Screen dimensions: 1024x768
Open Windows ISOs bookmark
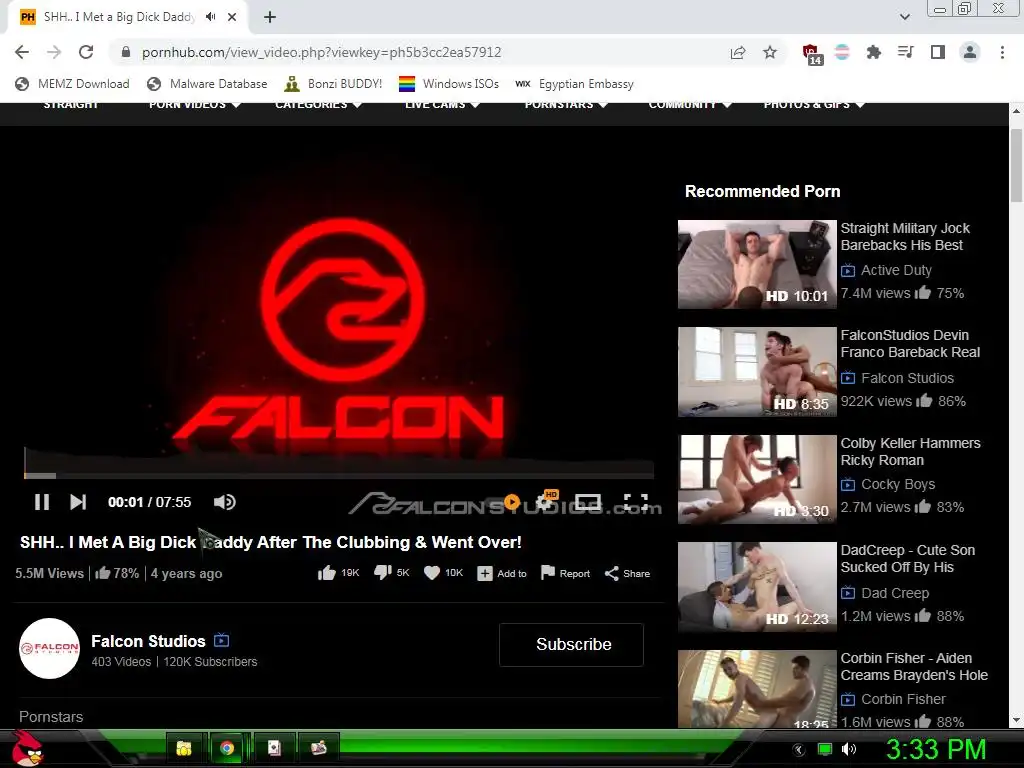click(x=449, y=84)
